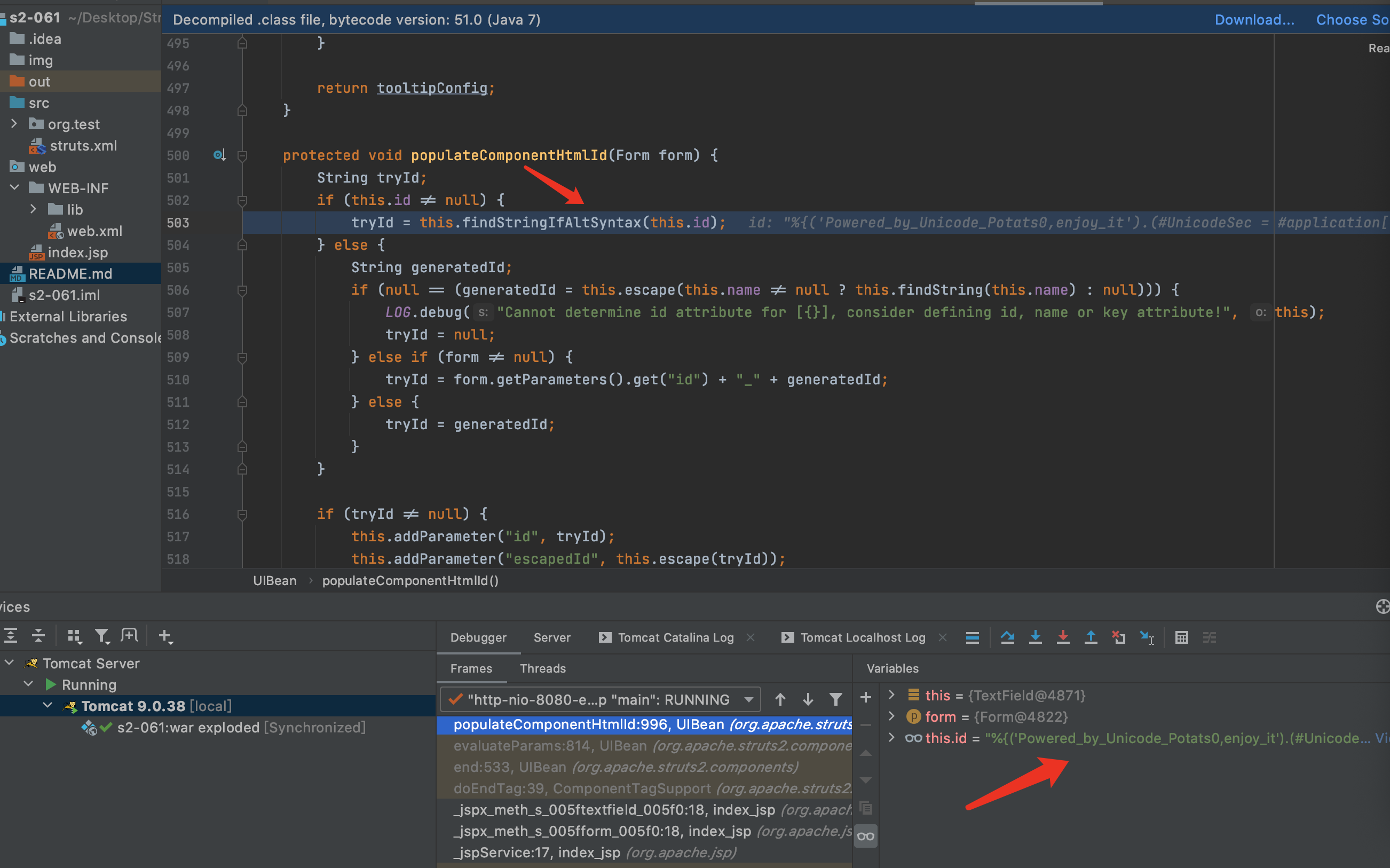Toggle code fold marker at line 502
The image size is (1390, 868).
(x=242, y=200)
